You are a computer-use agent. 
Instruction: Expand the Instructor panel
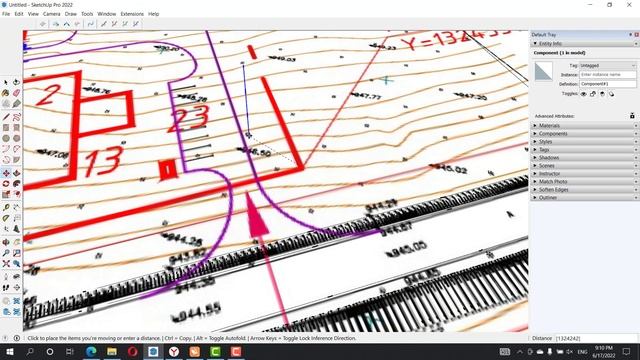584,173
